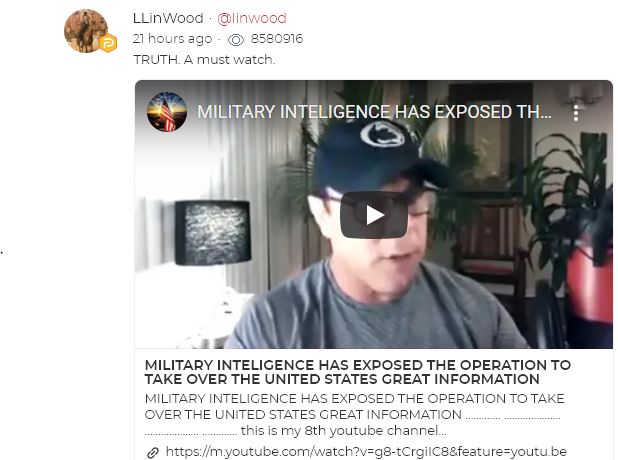This screenshot has height=460, width=618.
Task: Click the video thumbnail lamp area
Action: pos(212,233)
